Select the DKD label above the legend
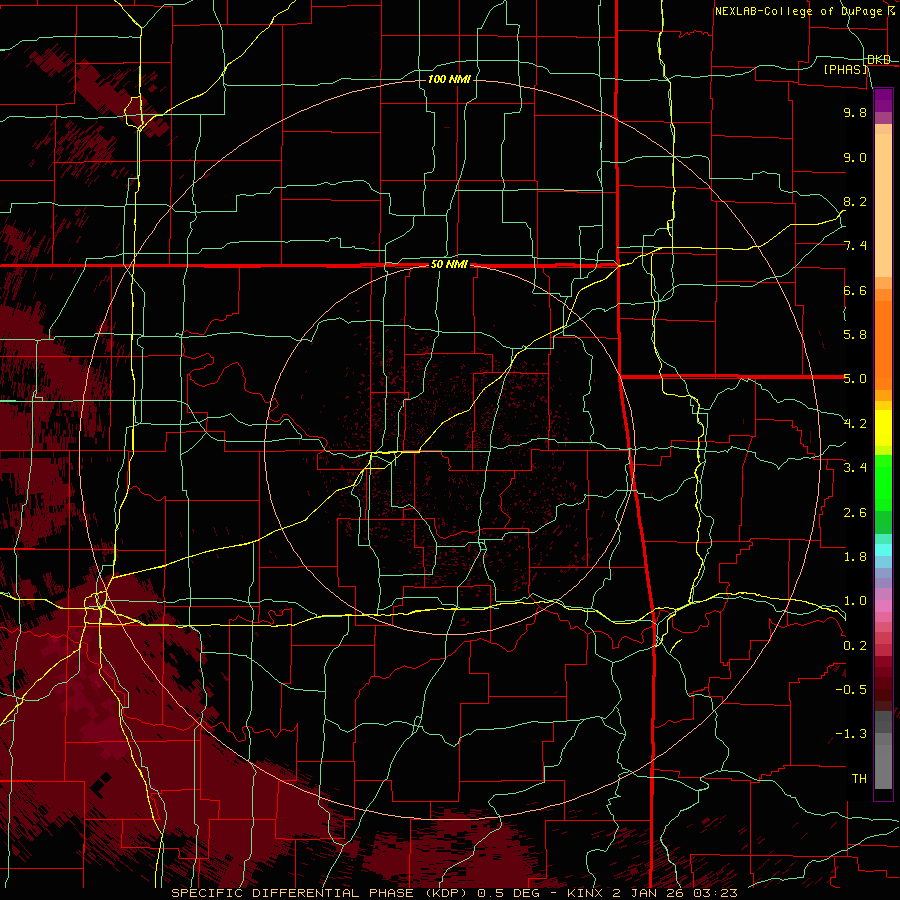 point(879,59)
